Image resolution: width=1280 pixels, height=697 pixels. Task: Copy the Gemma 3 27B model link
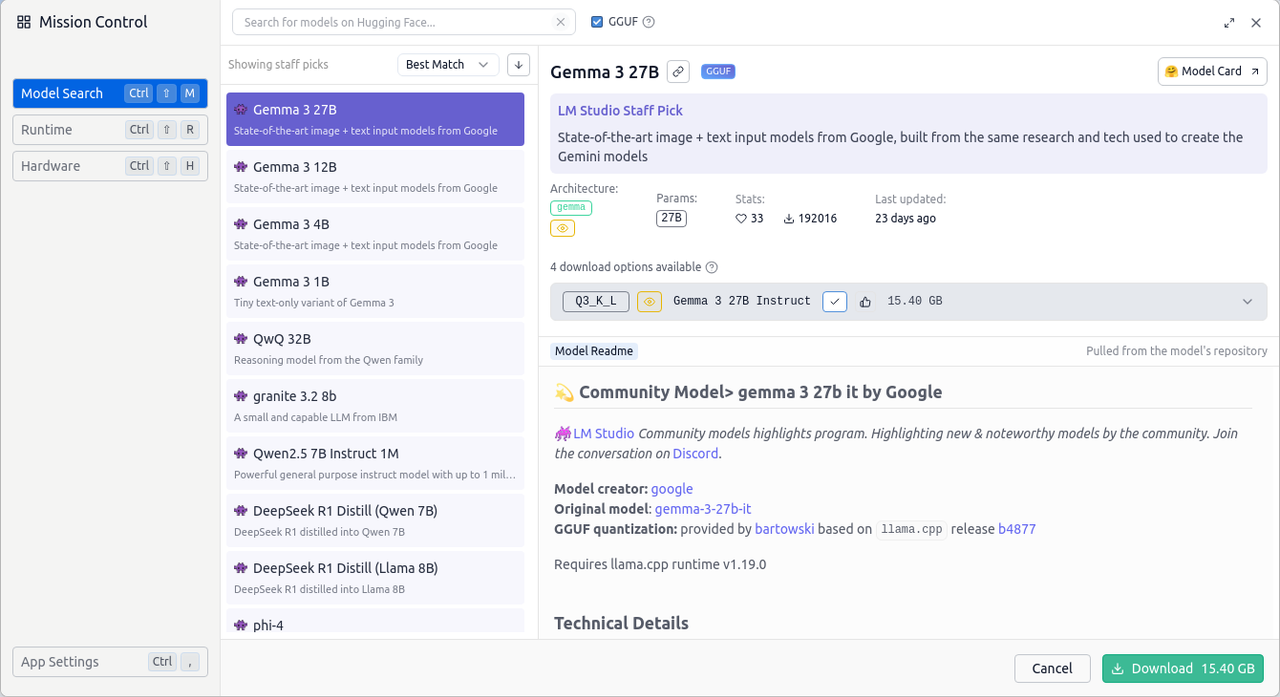point(678,71)
